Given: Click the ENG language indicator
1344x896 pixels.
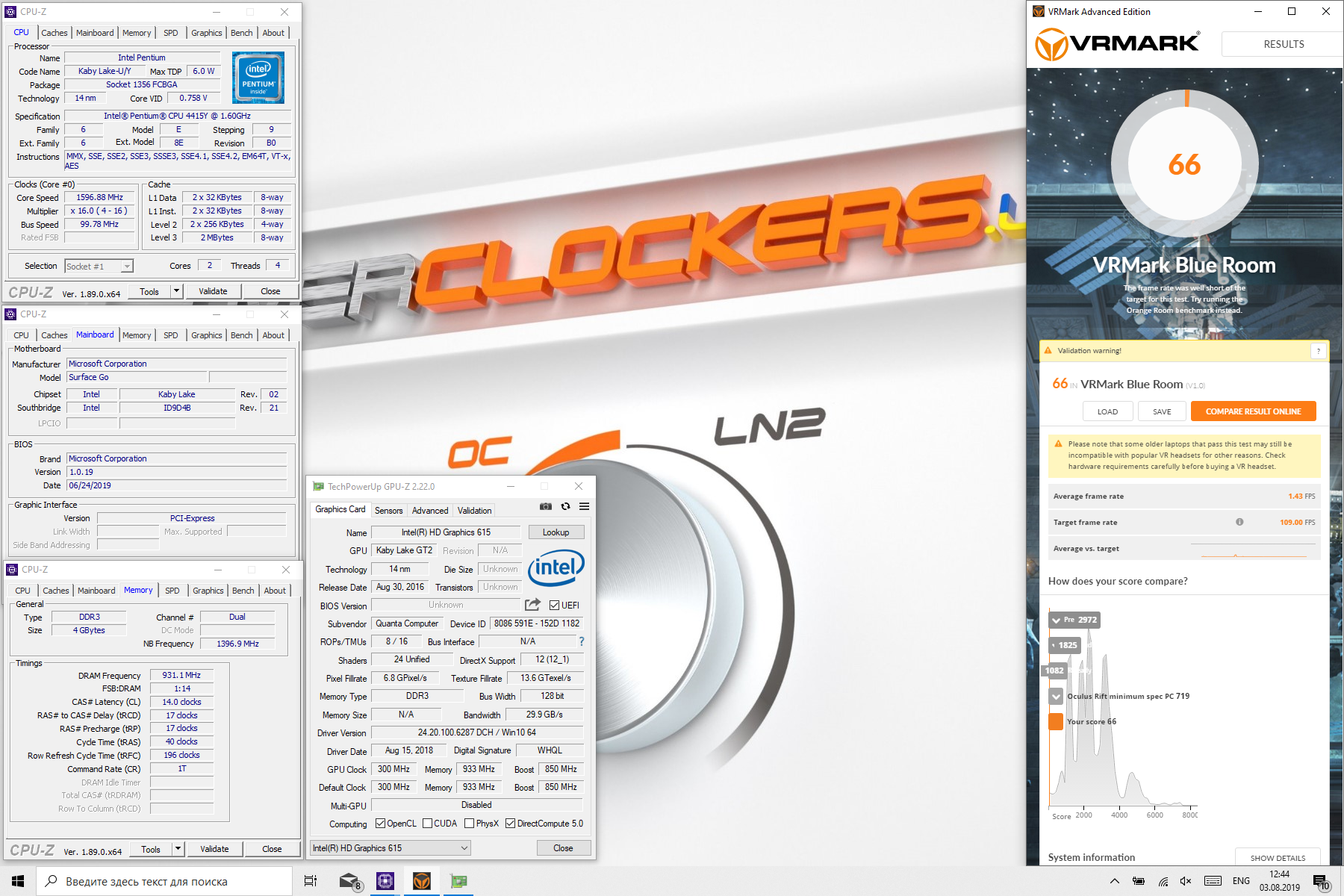Looking at the screenshot, I should [x=1241, y=881].
